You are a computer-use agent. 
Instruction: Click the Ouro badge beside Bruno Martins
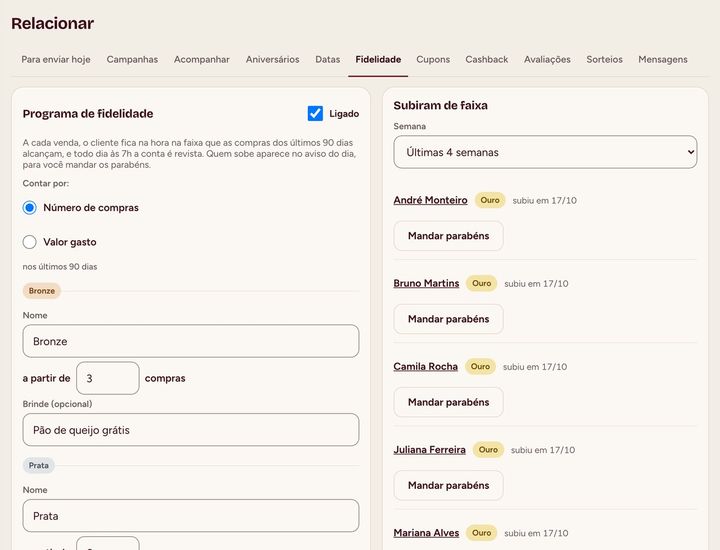click(482, 283)
